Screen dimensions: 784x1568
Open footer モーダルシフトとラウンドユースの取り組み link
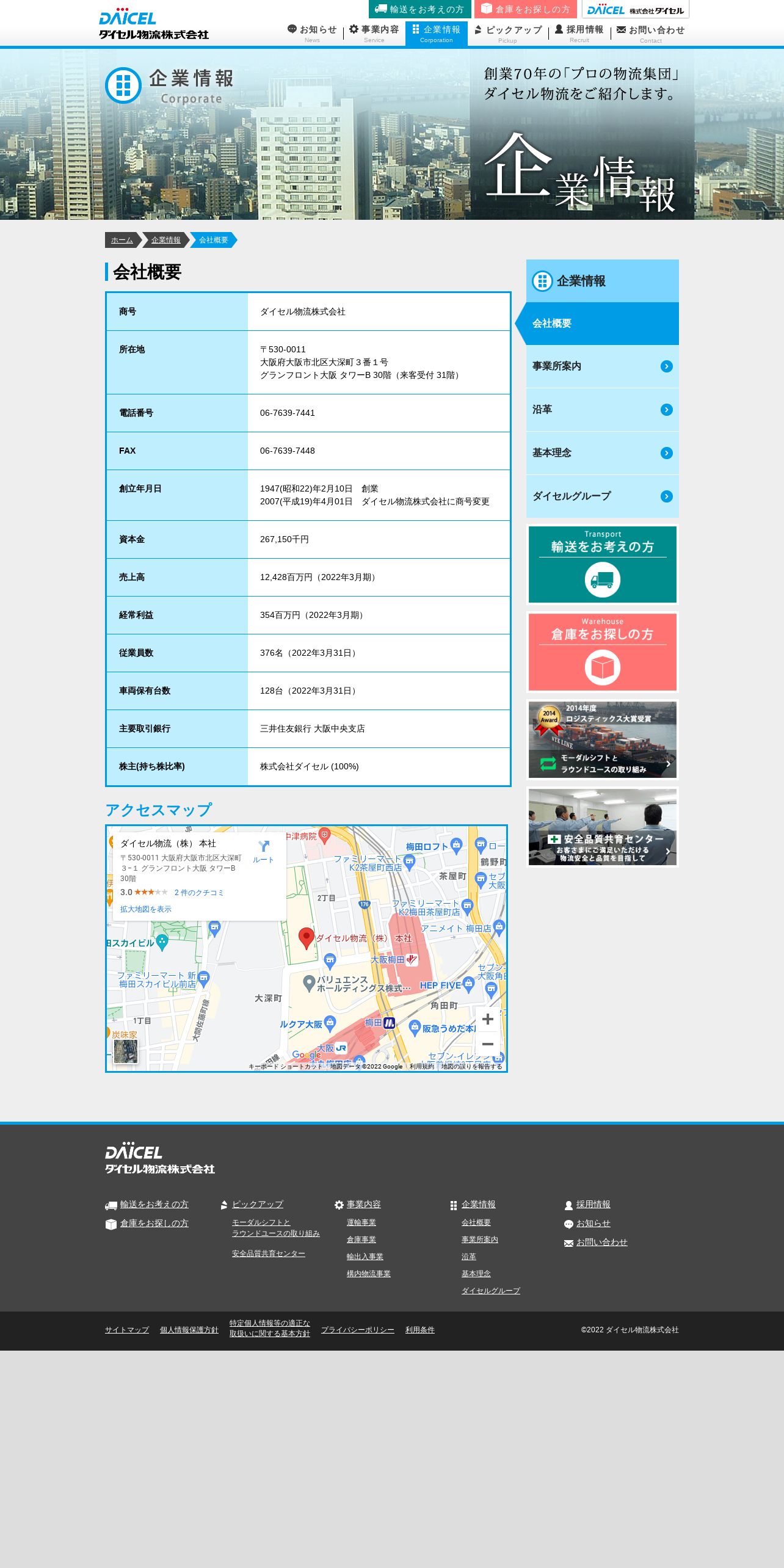tap(276, 1228)
